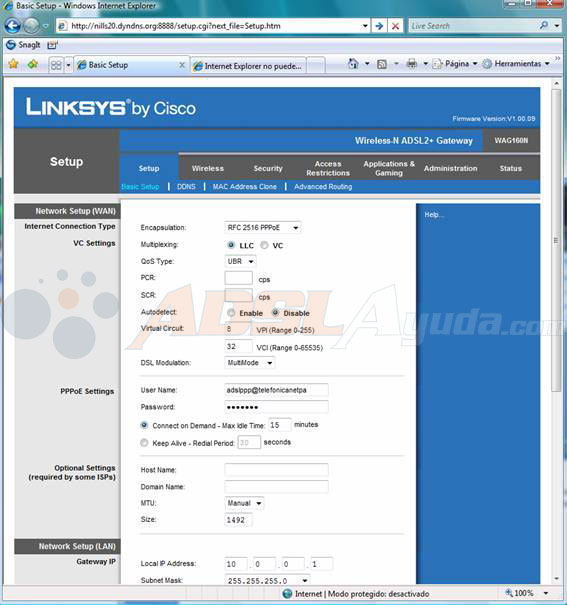Select Autodetect Enable radio button
The height and width of the screenshot is (605, 567).
click(x=231, y=313)
